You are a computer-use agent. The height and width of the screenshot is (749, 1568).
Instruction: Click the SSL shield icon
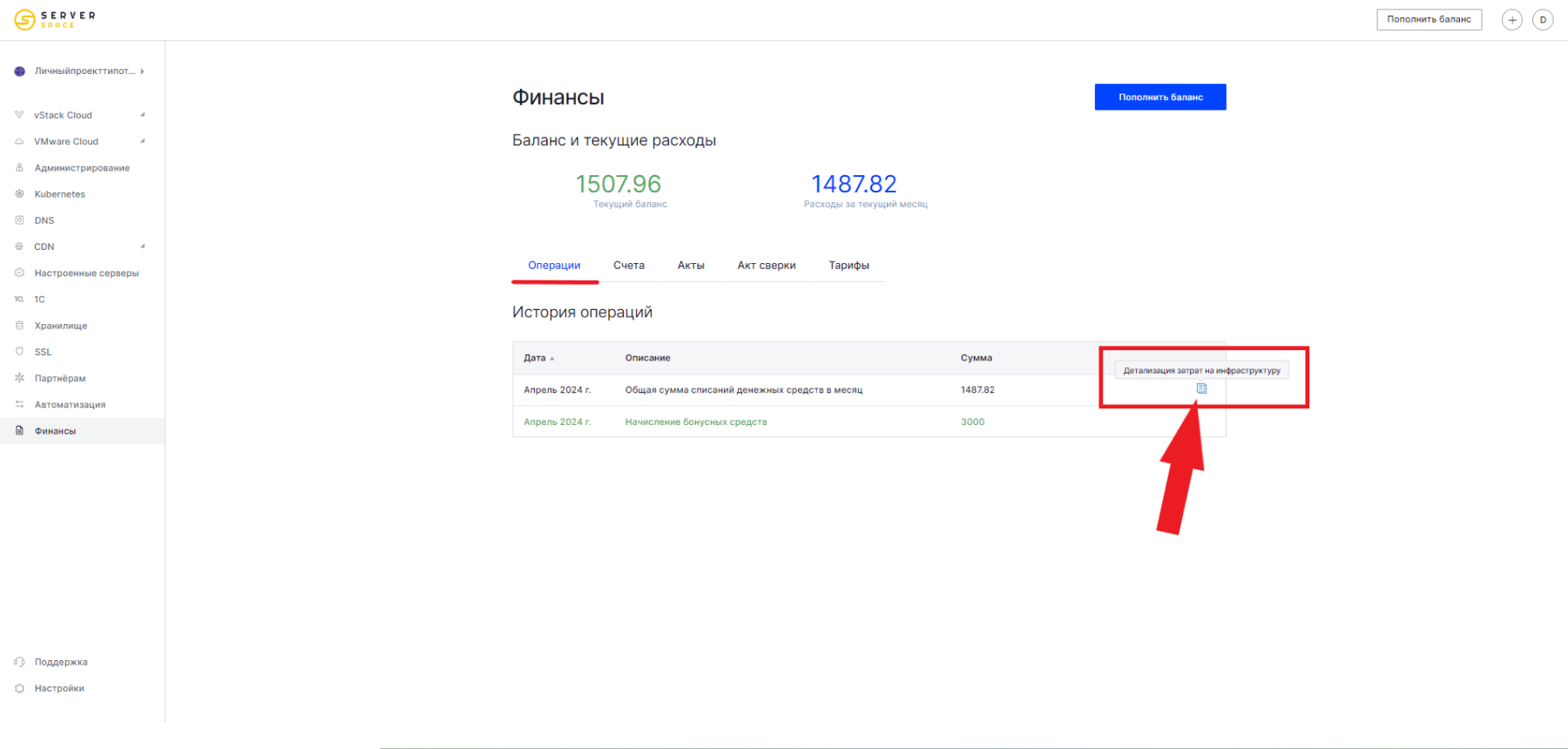(x=19, y=352)
